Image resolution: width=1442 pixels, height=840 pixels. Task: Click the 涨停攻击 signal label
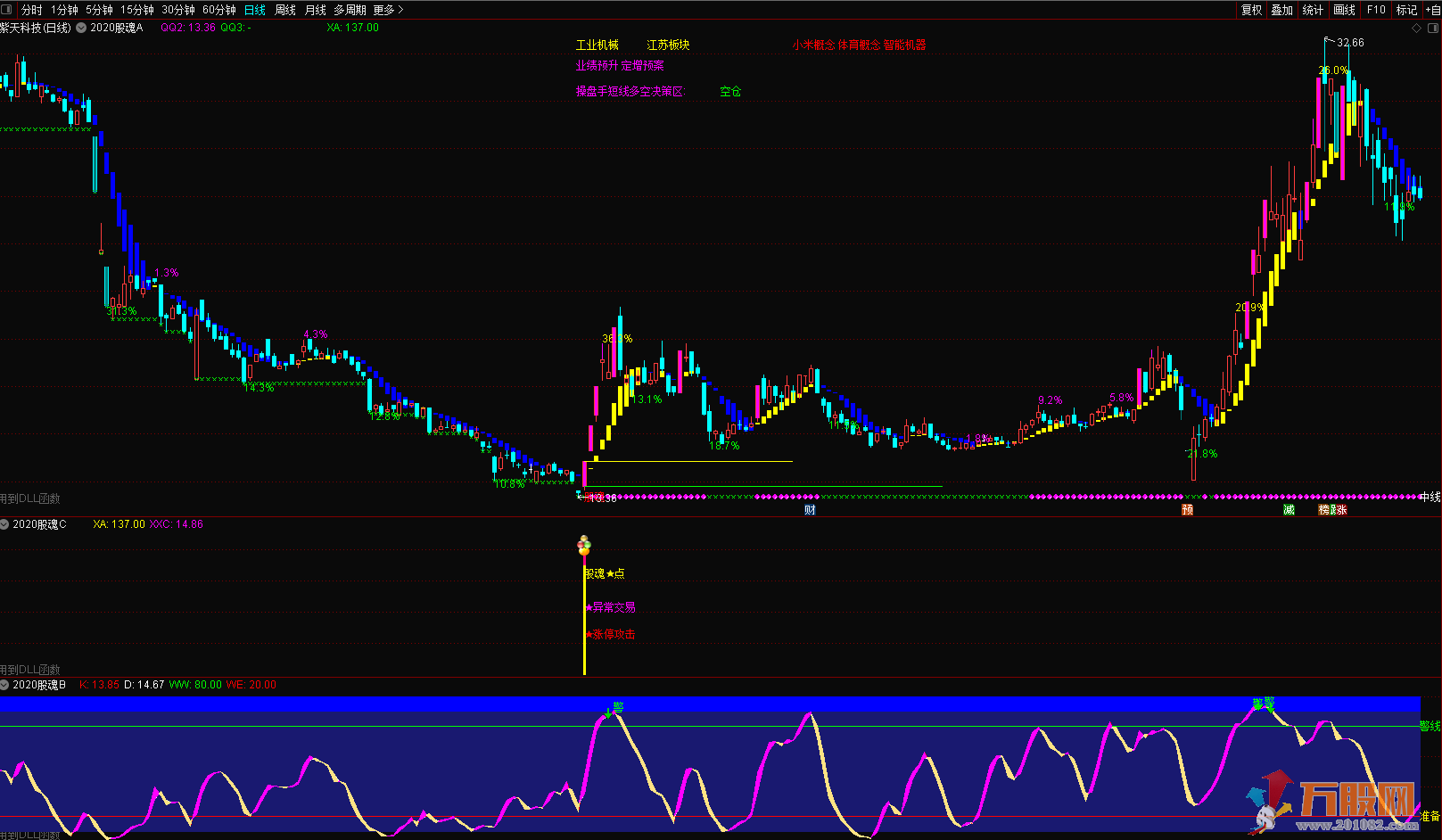[x=614, y=634]
